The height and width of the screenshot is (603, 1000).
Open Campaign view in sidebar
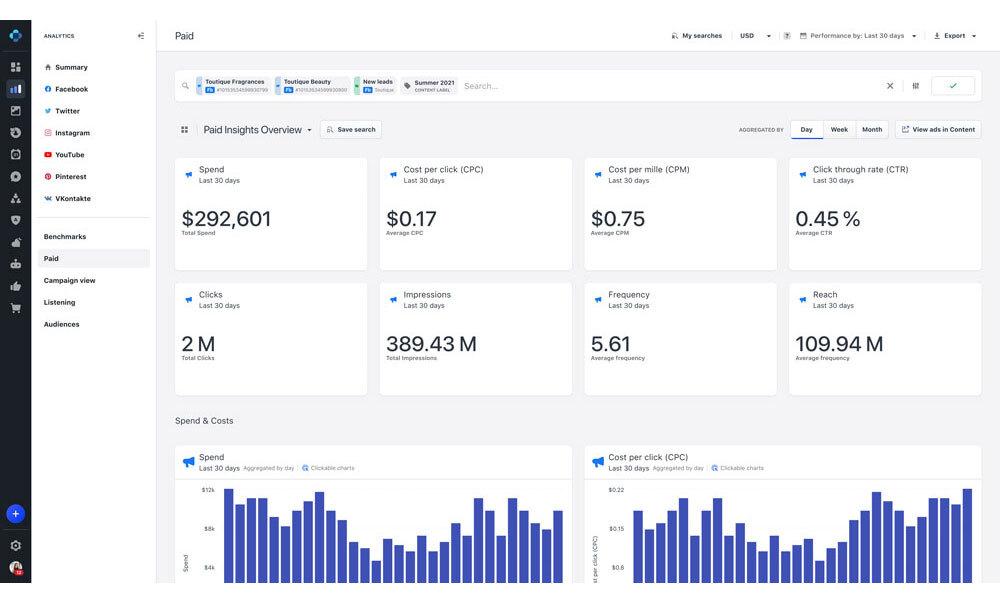click(70, 280)
